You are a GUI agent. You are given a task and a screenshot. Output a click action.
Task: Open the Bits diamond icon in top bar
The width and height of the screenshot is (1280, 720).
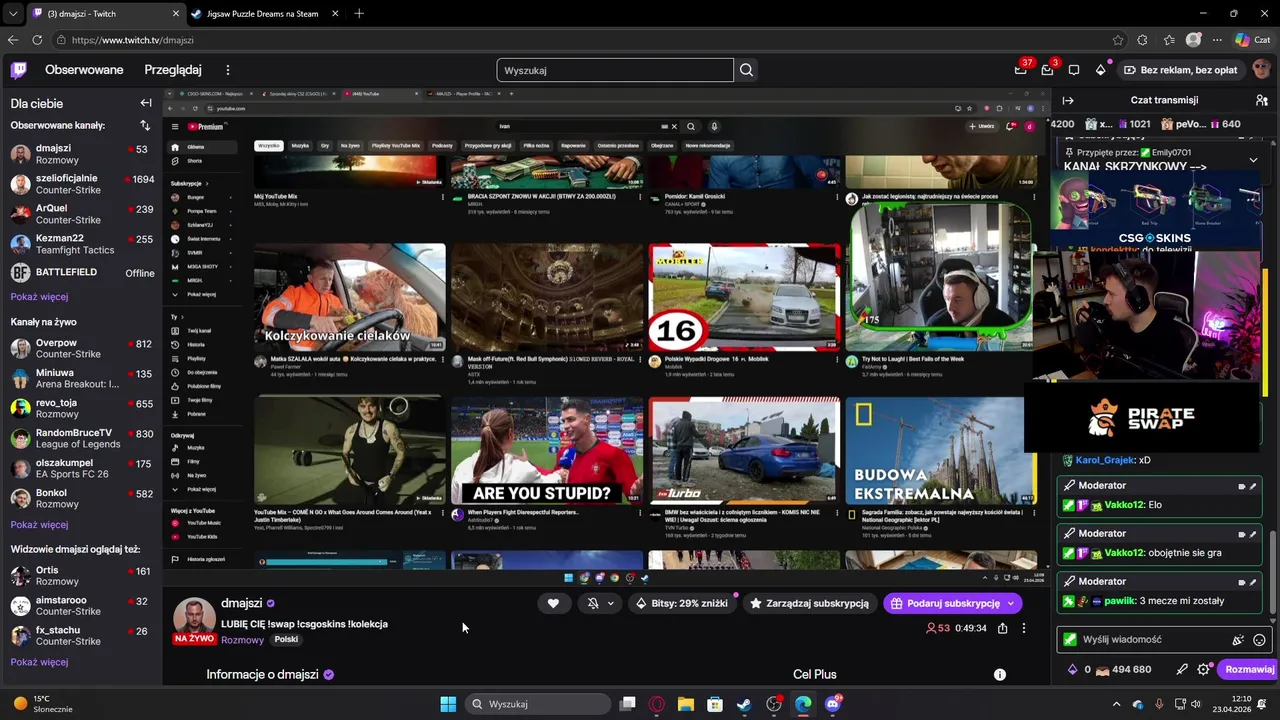1101,70
